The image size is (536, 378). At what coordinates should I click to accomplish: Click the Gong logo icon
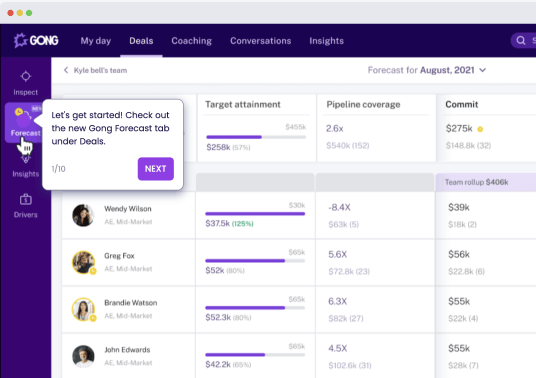click(x=20, y=41)
